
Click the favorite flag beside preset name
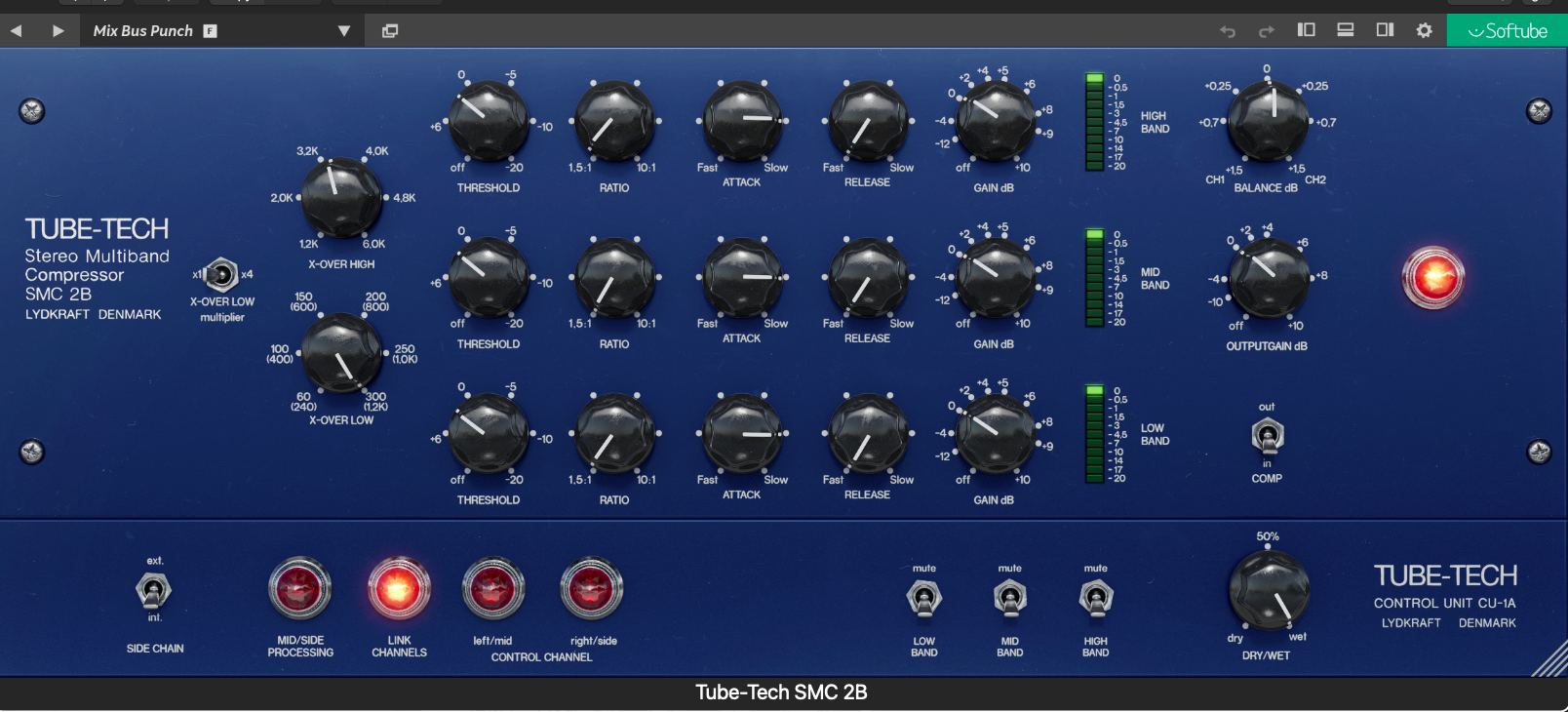pyautogui.click(x=210, y=31)
